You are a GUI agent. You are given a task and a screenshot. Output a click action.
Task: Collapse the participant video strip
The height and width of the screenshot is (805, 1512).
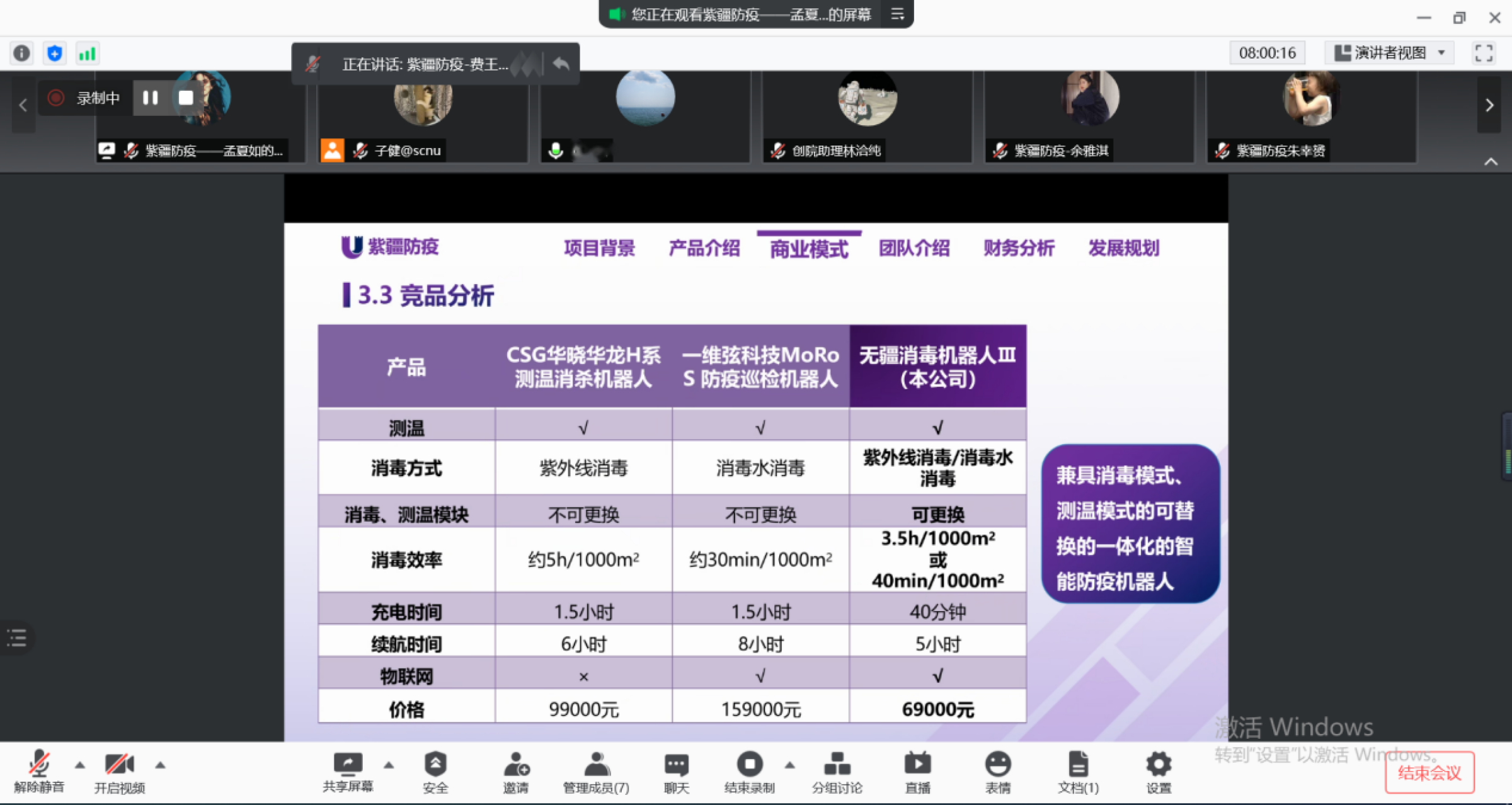tap(1491, 161)
